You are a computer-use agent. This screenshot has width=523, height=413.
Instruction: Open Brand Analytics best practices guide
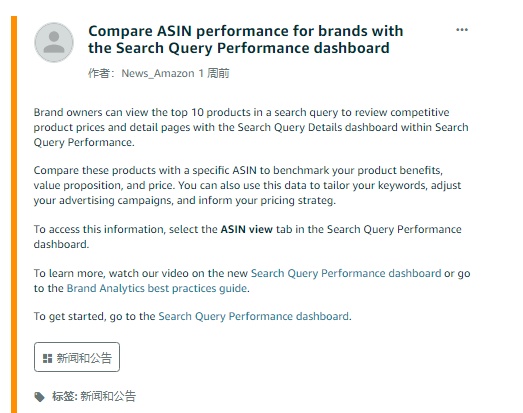point(157,288)
